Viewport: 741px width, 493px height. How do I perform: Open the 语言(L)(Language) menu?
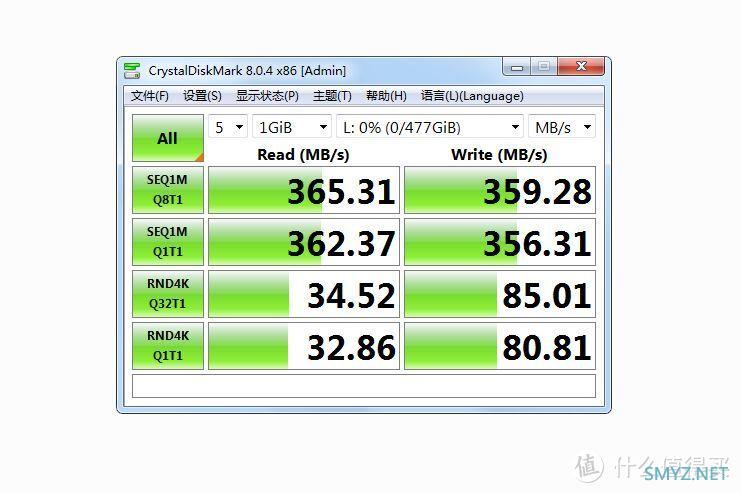(472, 96)
